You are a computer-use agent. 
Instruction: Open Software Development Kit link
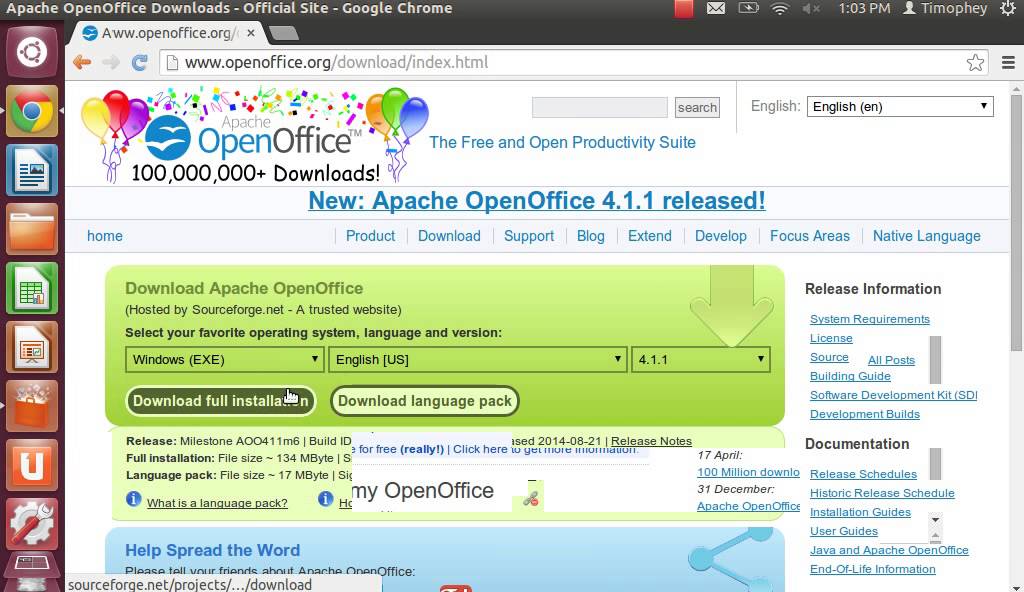point(893,395)
